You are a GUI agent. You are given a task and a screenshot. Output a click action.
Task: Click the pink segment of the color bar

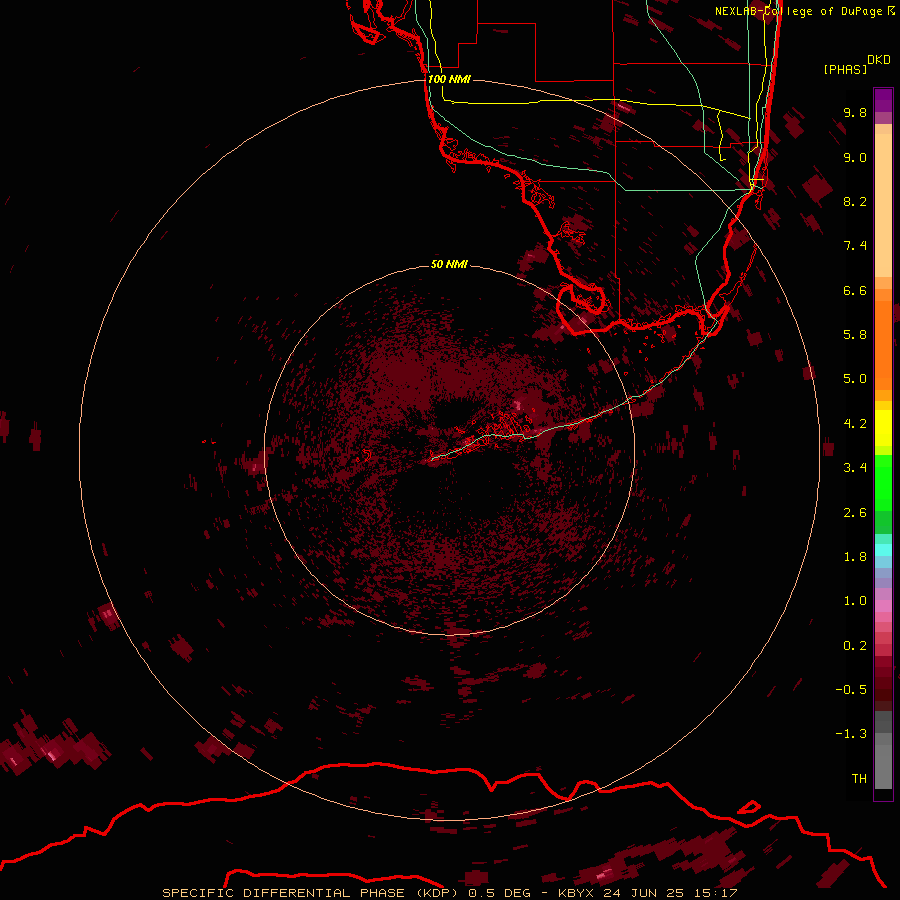point(883,606)
